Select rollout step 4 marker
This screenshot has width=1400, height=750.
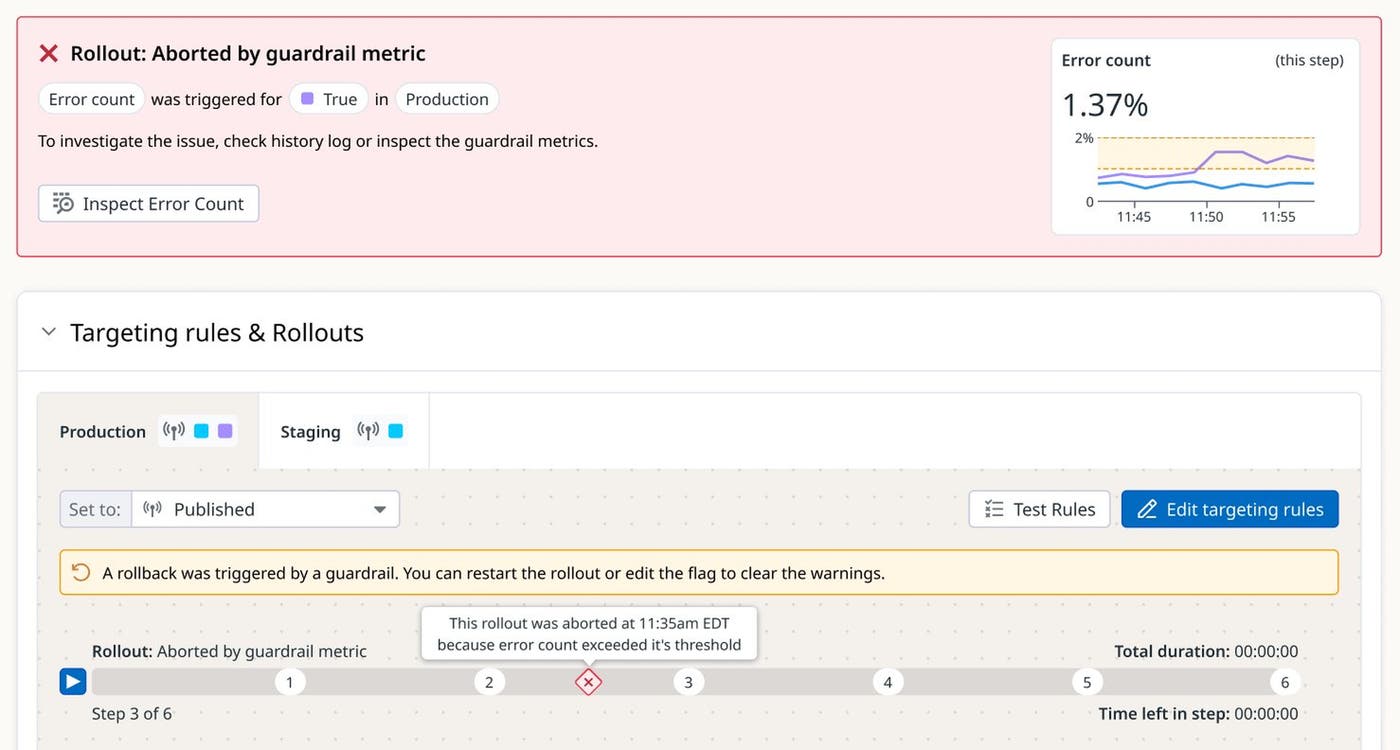pyautogui.click(x=888, y=682)
